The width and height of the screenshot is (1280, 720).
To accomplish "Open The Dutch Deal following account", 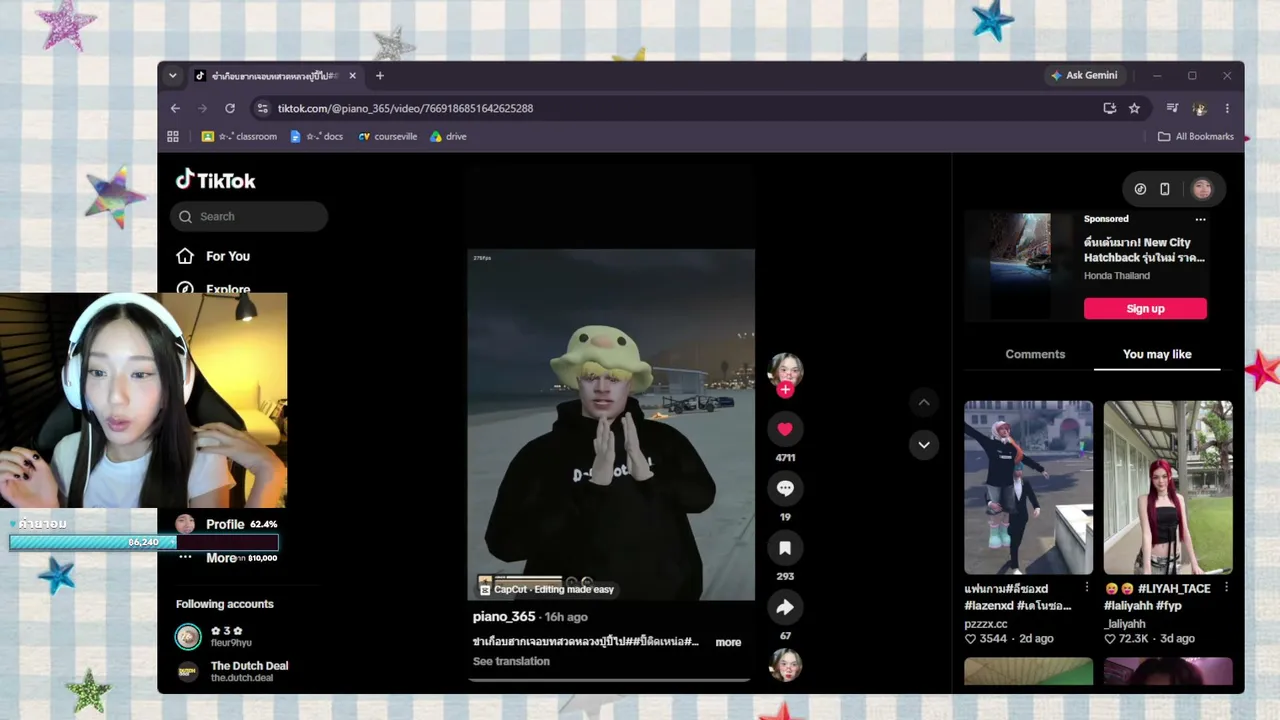I will pos(232,671).
